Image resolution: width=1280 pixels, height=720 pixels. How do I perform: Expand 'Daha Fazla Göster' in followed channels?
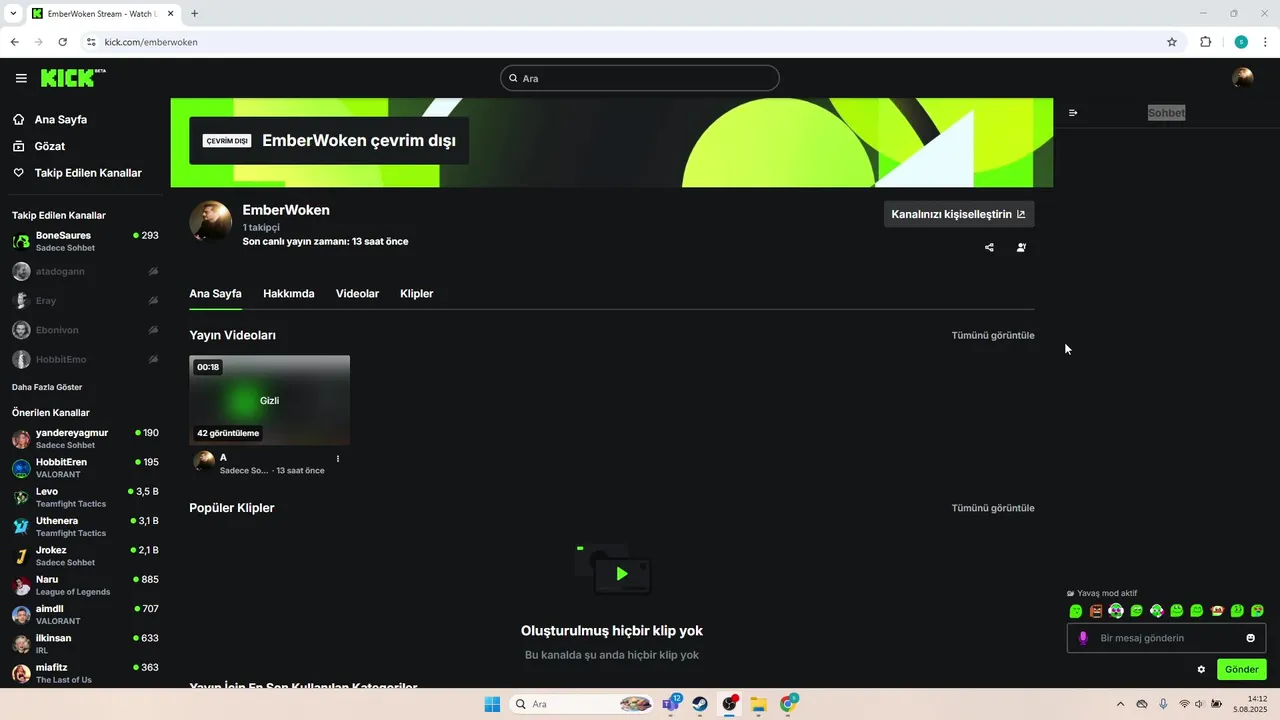click(47, 387)
